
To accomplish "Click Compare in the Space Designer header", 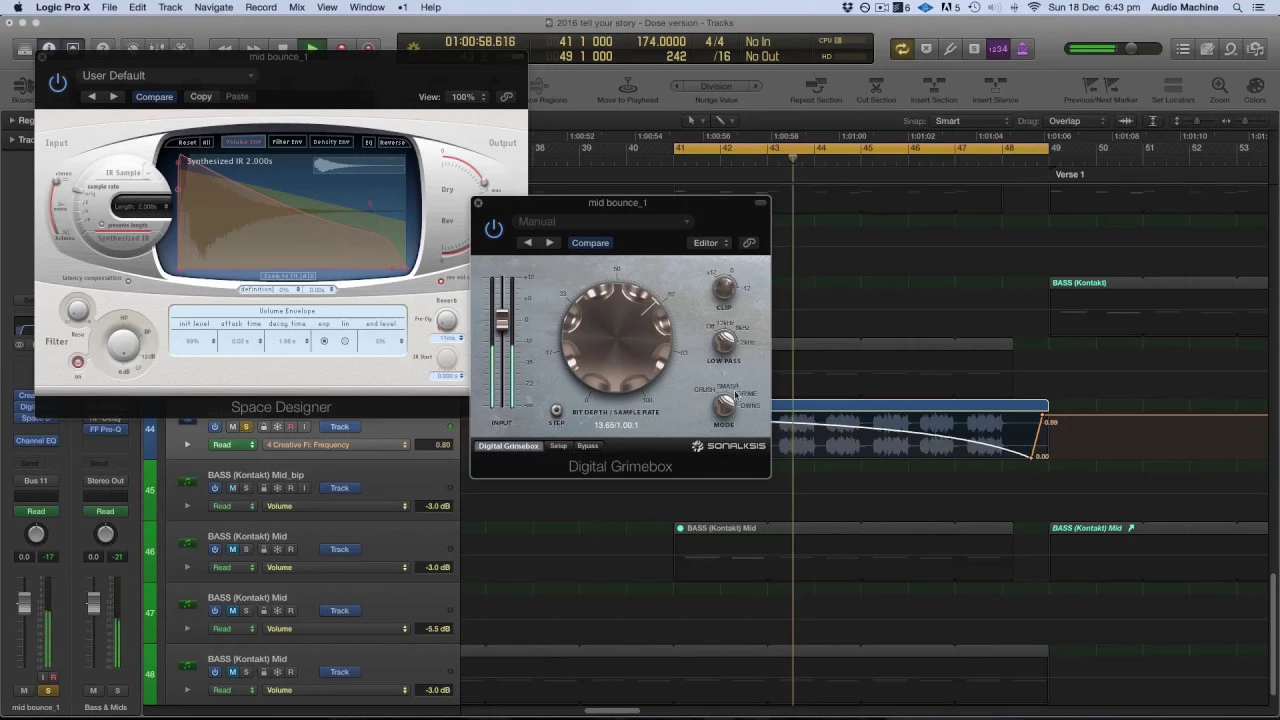I will click(x=154, y=97).
